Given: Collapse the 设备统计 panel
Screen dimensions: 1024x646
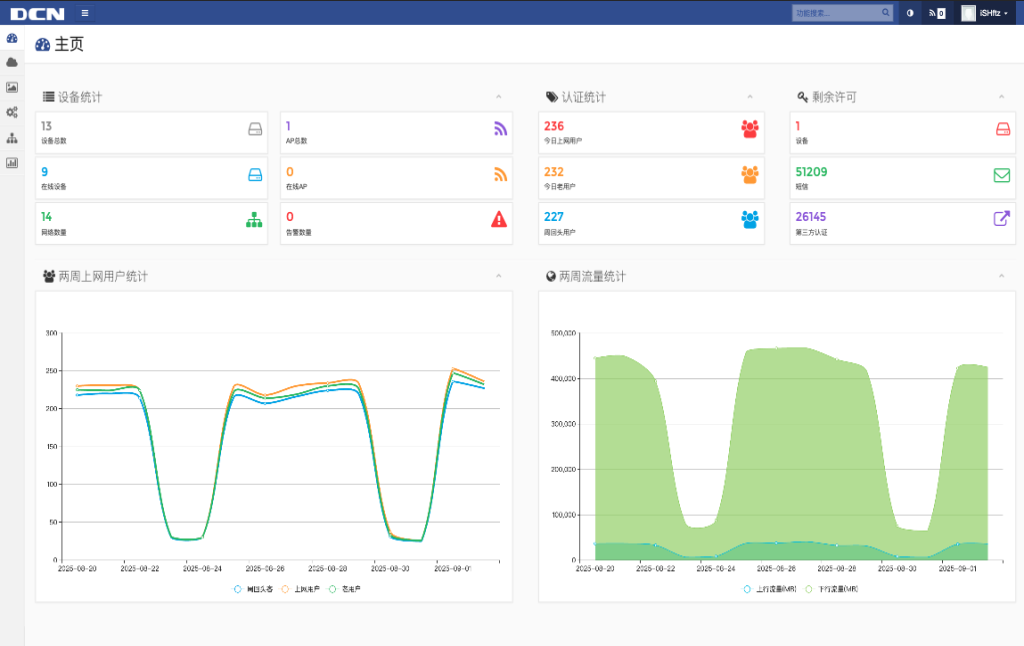Looking at the screenshot, I should [498, 97].
